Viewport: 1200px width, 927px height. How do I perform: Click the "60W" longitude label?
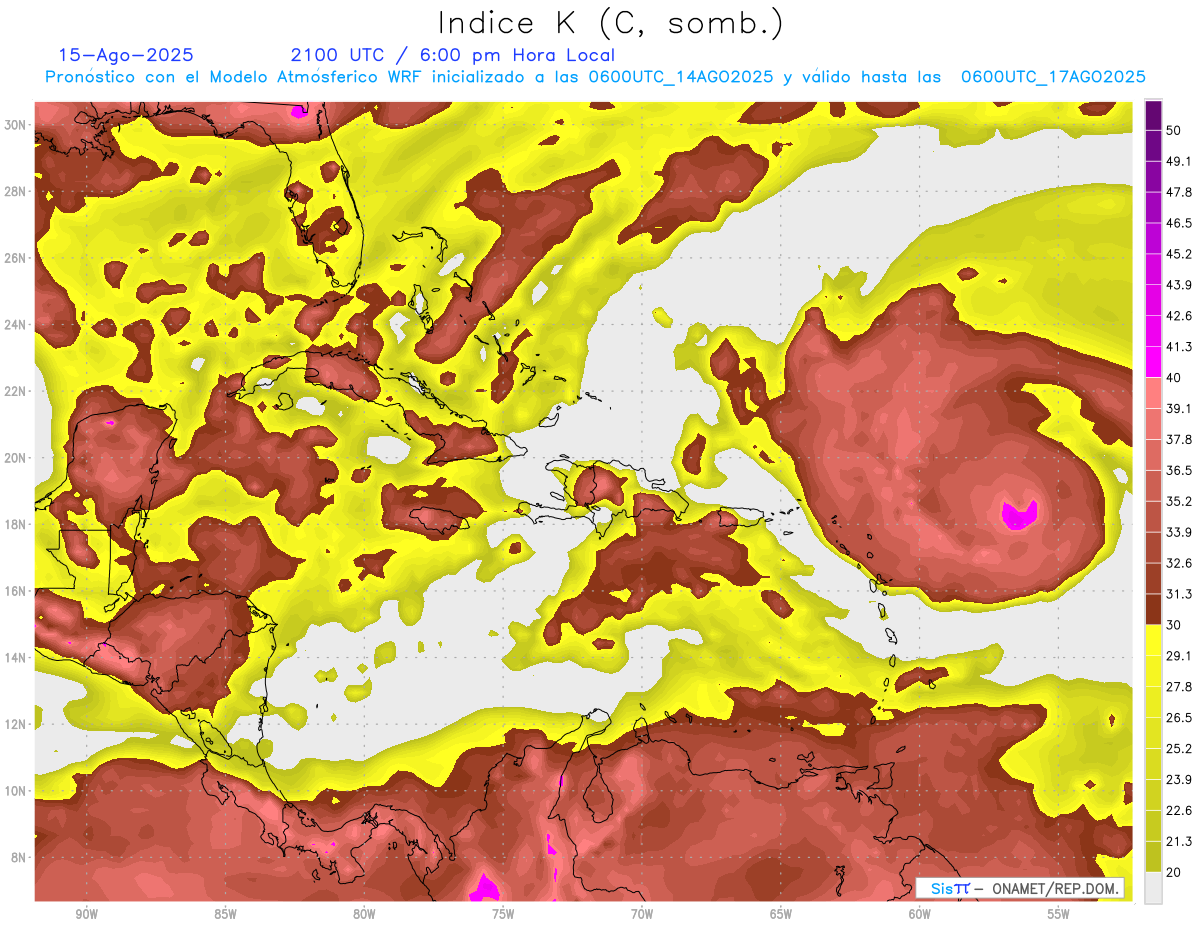coord(920,914)
